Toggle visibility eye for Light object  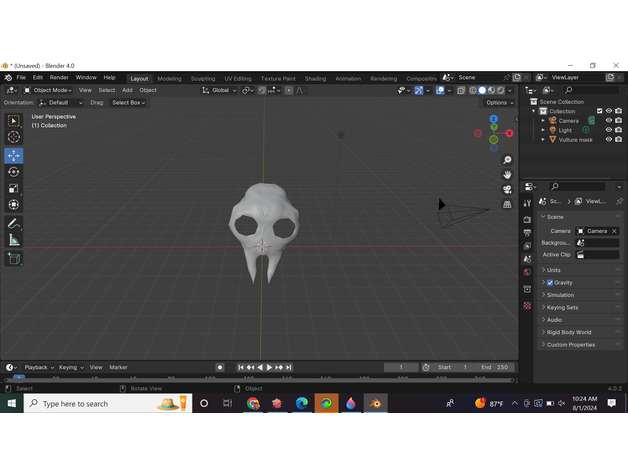pos(608,130)
